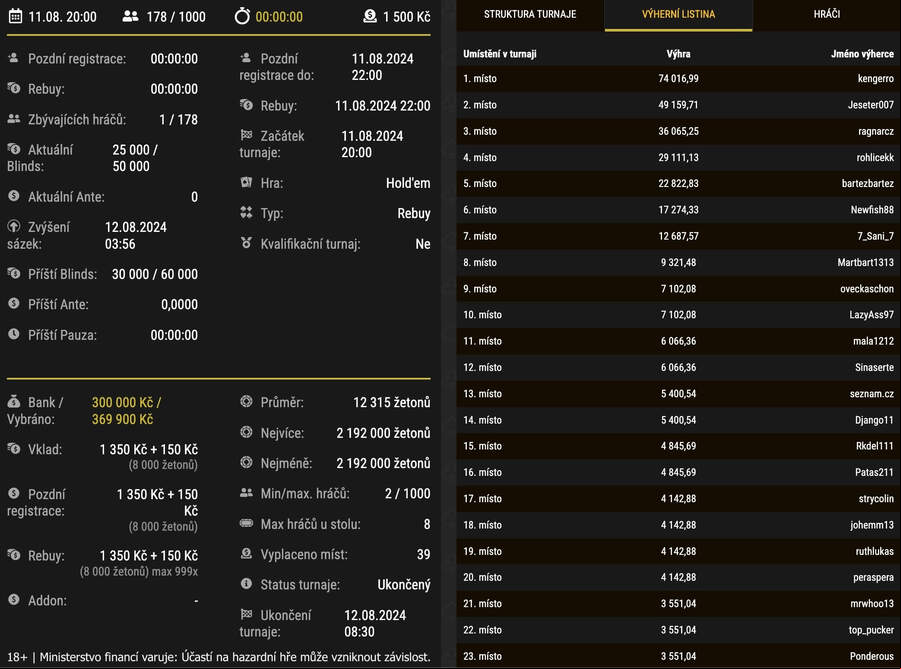Click the chip icon beside Průměr
Image resolution: width=901 pixels, height=669 pixels.
point(247,402)
